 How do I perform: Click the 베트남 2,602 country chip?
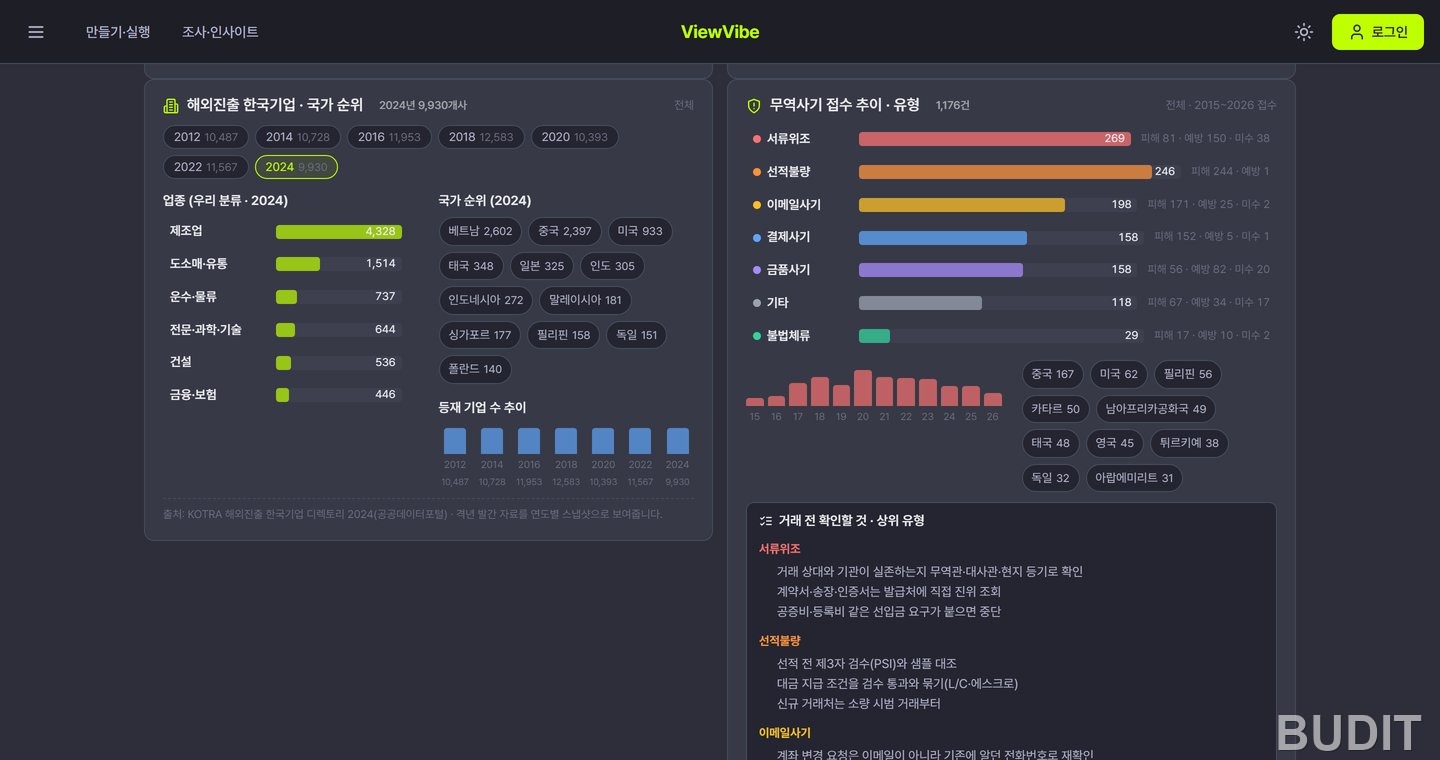[x=480, y=231]
